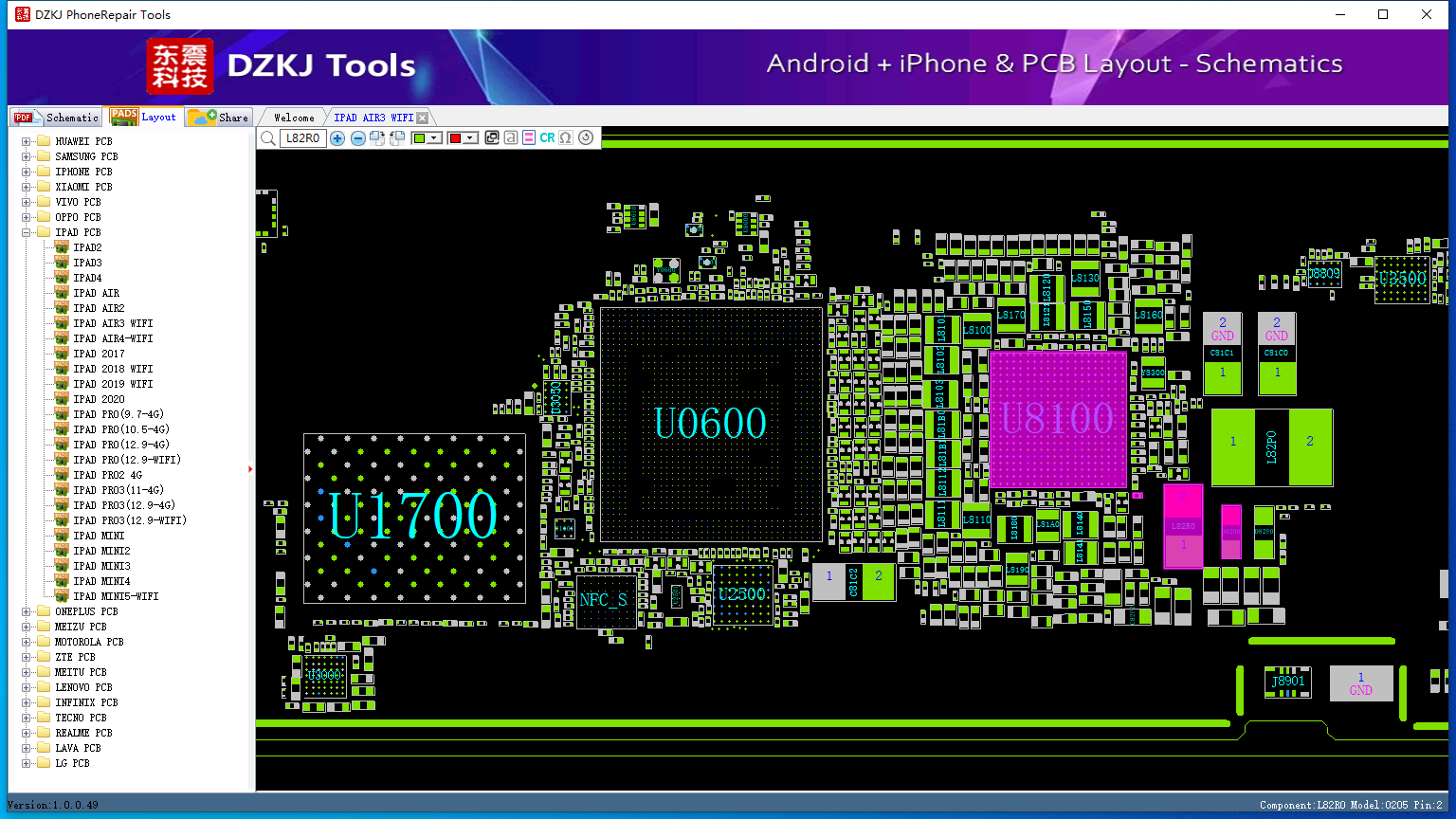The width and height of the screenshot is (1456, 819).
Task: Click the red color swatch in the toolbar
Action: click(x=455, y=138)
